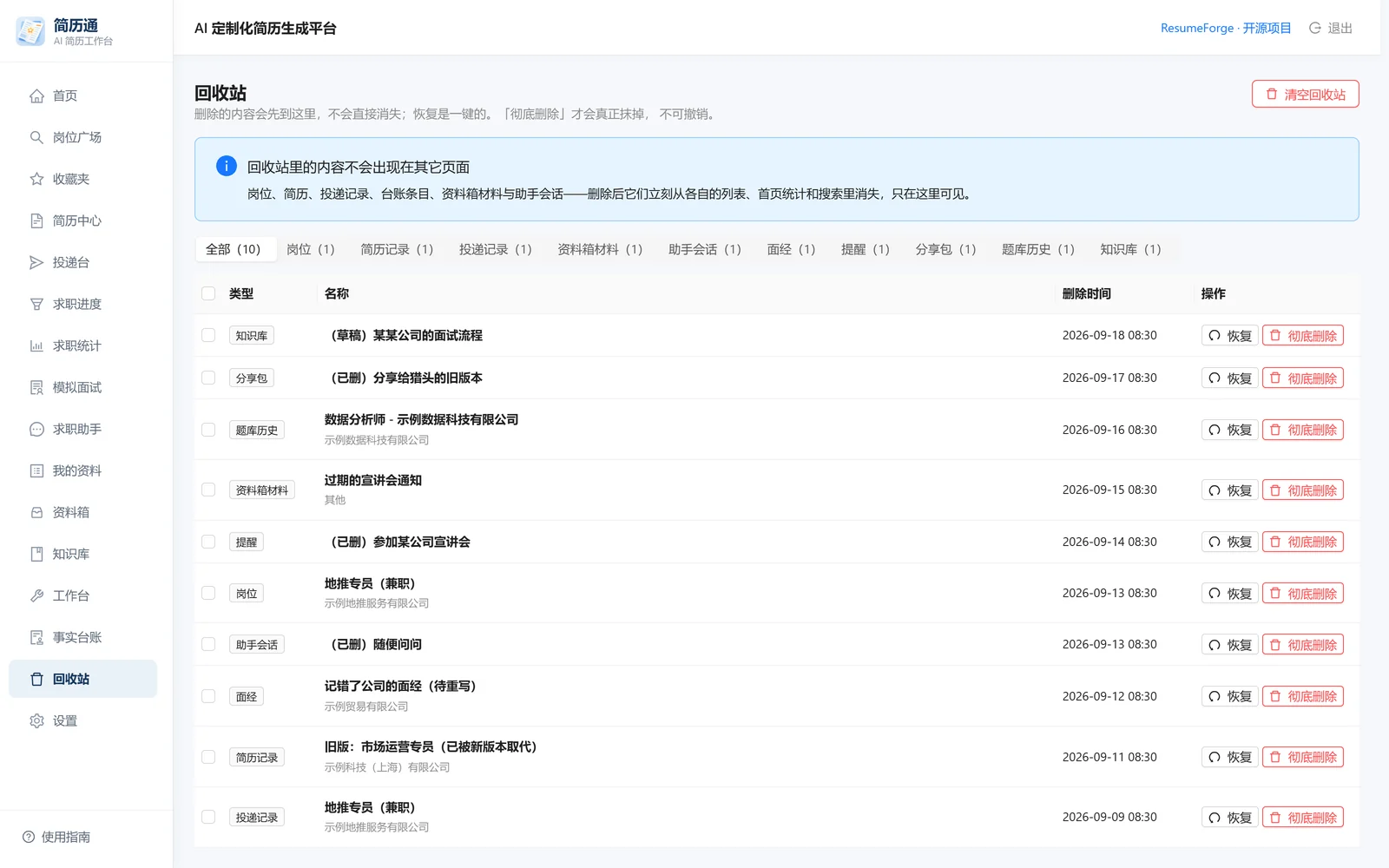The width and height of the screenshot is (1389, 868).
Task: Click 模拟面试 sidebar icon
Action: coord(36,387)
